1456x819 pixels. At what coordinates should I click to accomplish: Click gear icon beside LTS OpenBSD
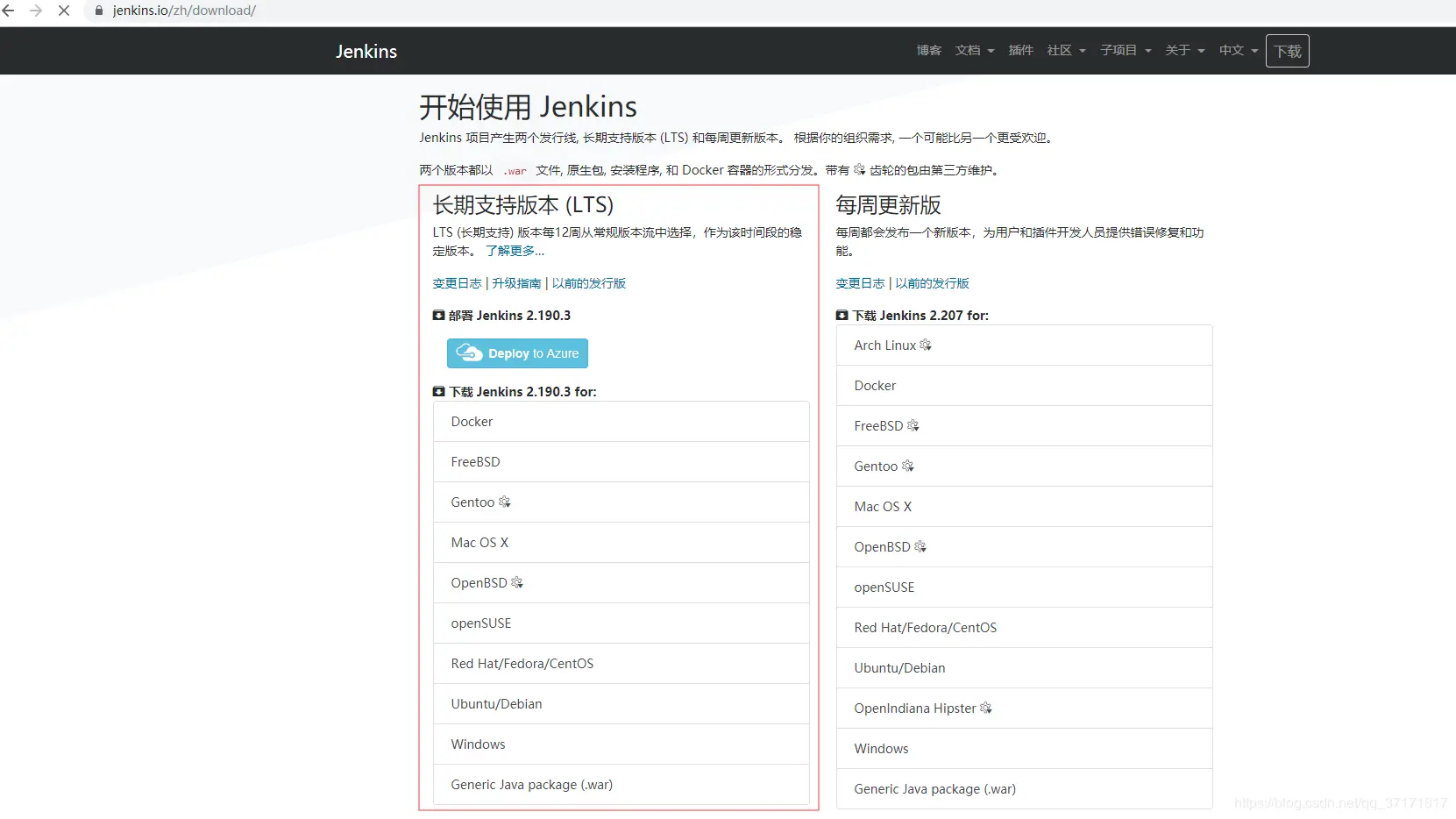pos(517,582)
